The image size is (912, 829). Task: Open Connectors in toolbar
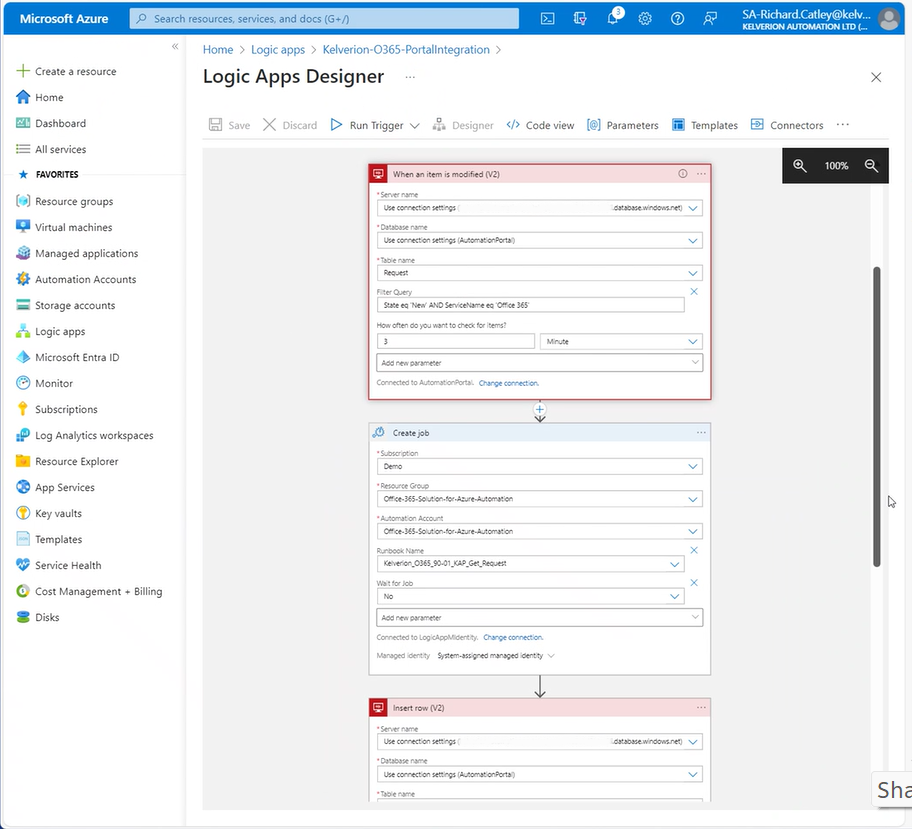pos(787,125)
